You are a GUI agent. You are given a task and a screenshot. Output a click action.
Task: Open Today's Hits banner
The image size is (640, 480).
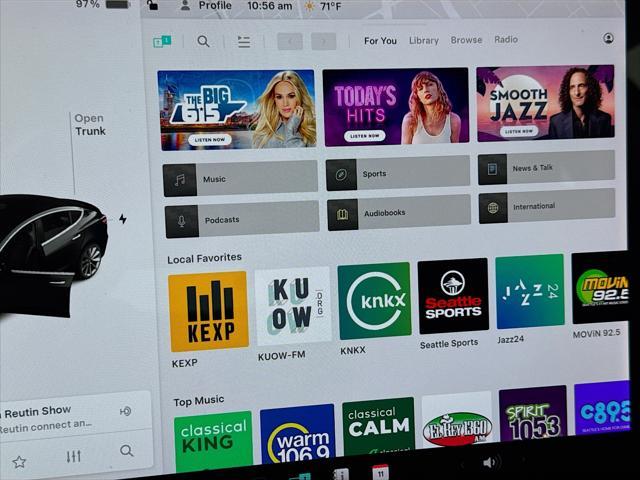point(396,107)
